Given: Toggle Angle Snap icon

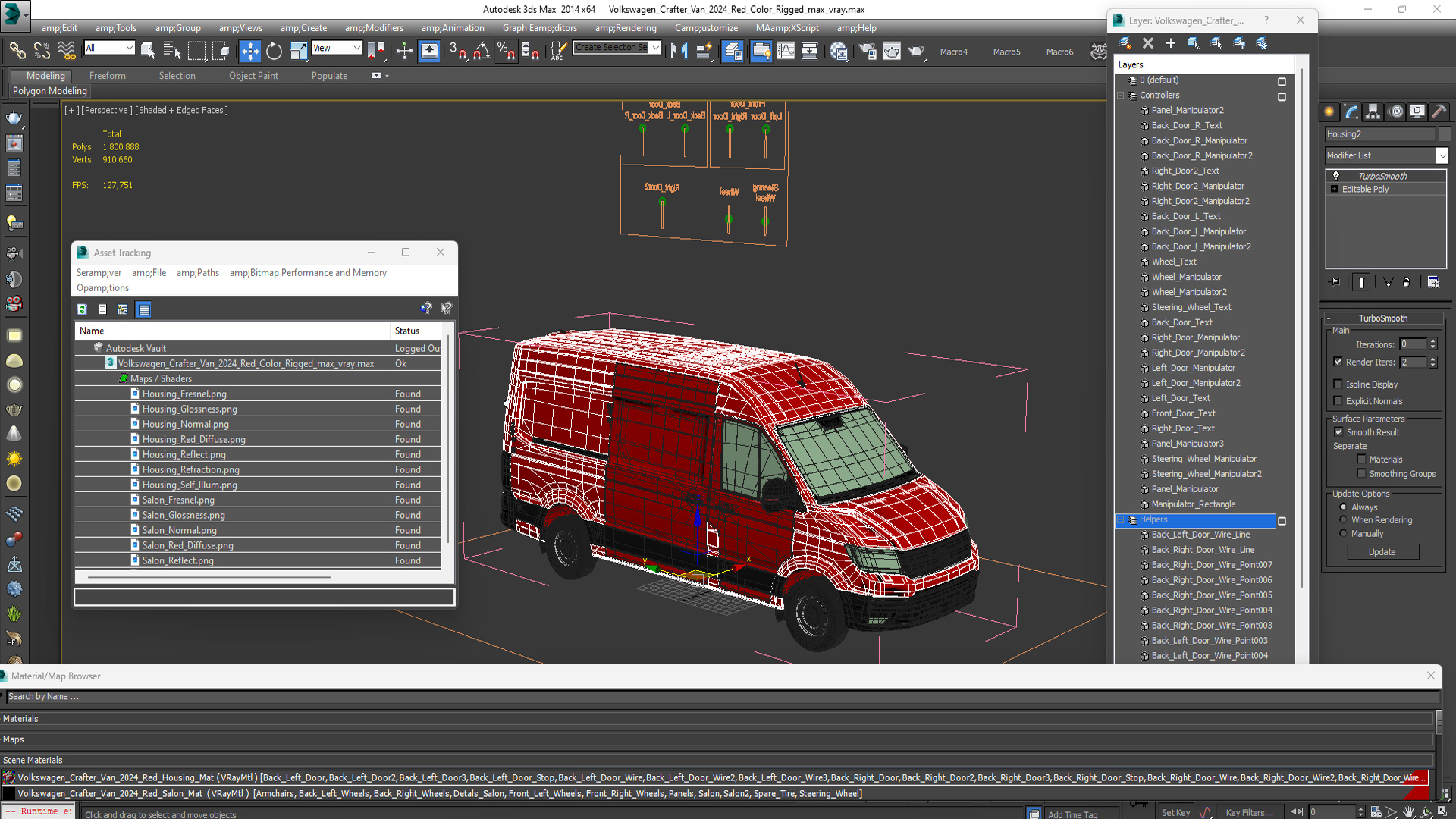Looking at the screenshot, I should pyautogui.click(x=482, y=51).
